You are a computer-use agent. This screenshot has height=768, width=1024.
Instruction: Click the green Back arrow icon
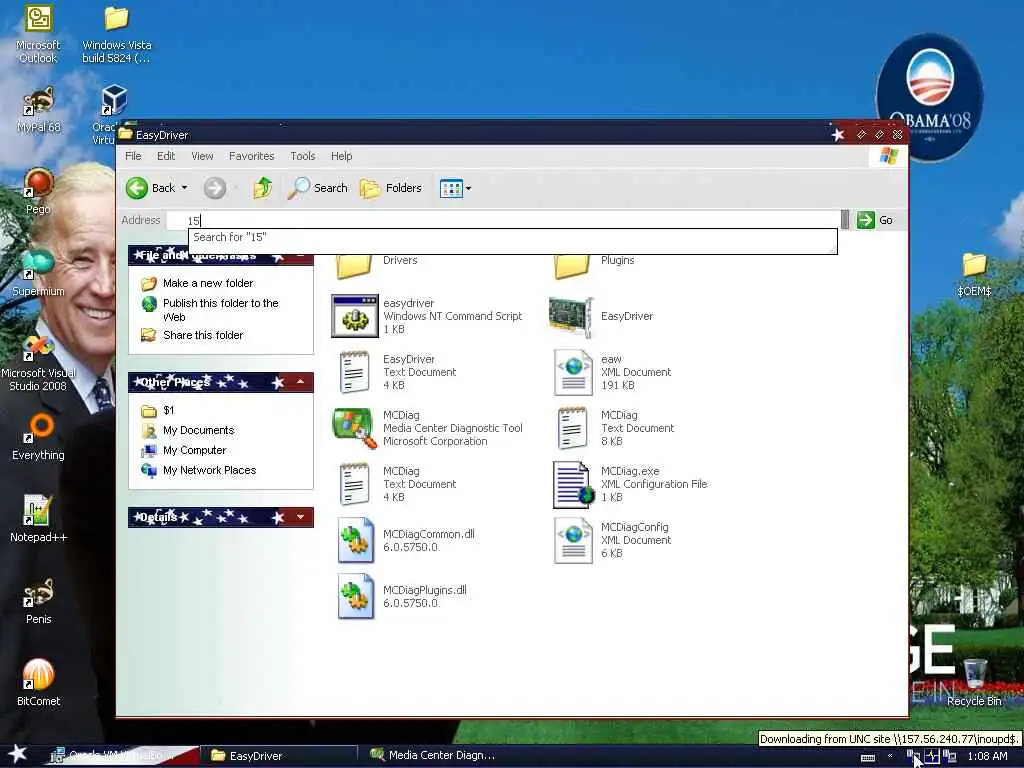(x=136, y=188)
